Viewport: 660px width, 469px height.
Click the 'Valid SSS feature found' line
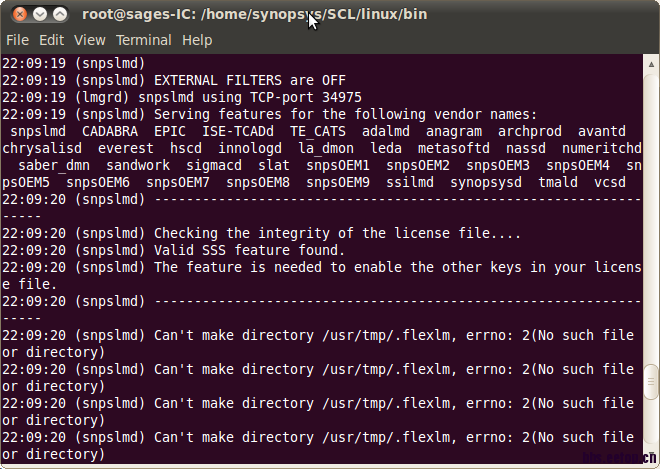248,250
